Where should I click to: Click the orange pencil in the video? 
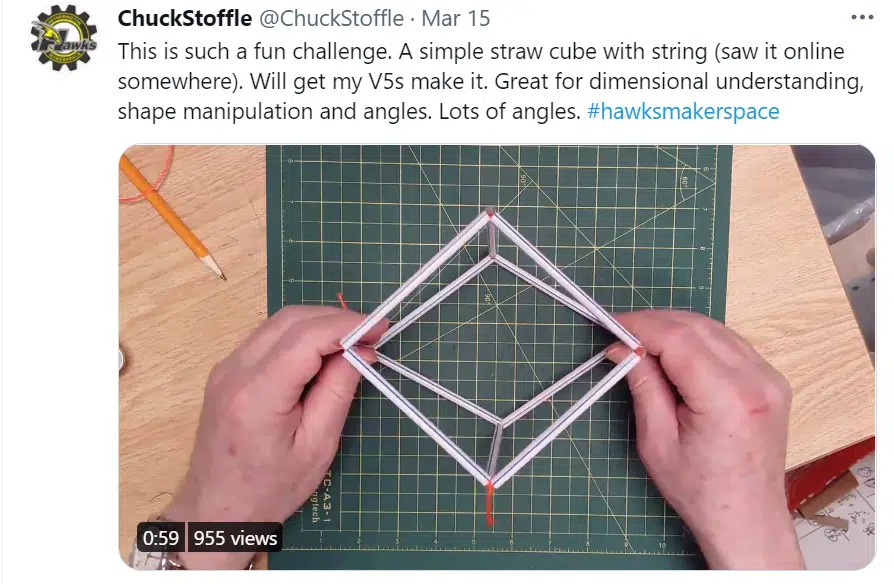172,217
